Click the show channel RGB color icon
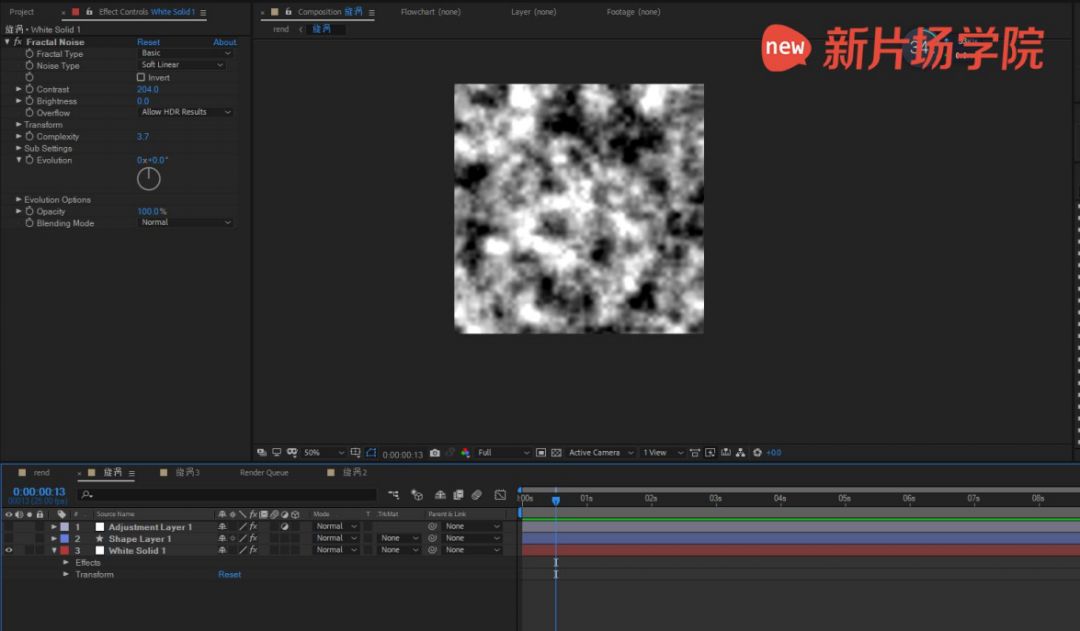 tap(465, 453)
